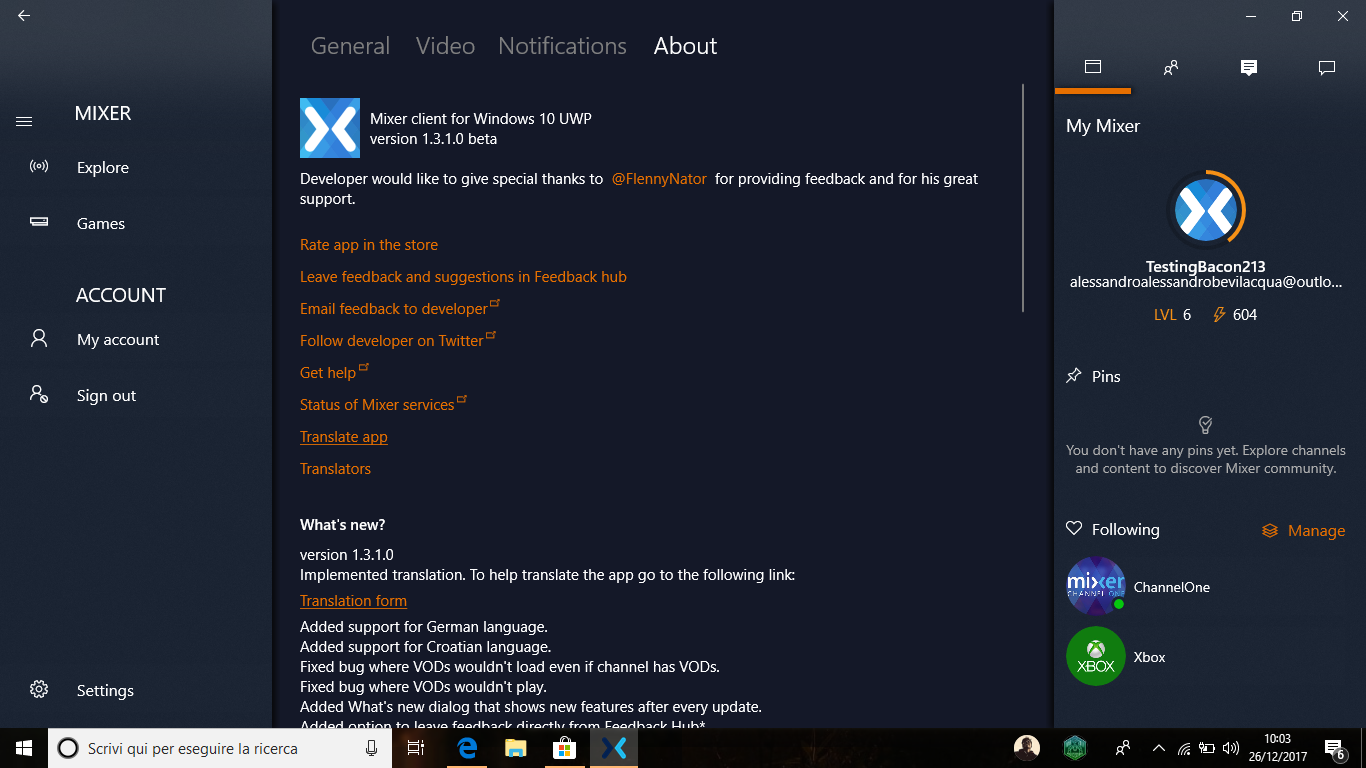Open the outlined comment panel icon
The width and height of the screenshot is (1366, 768).
1327,67
